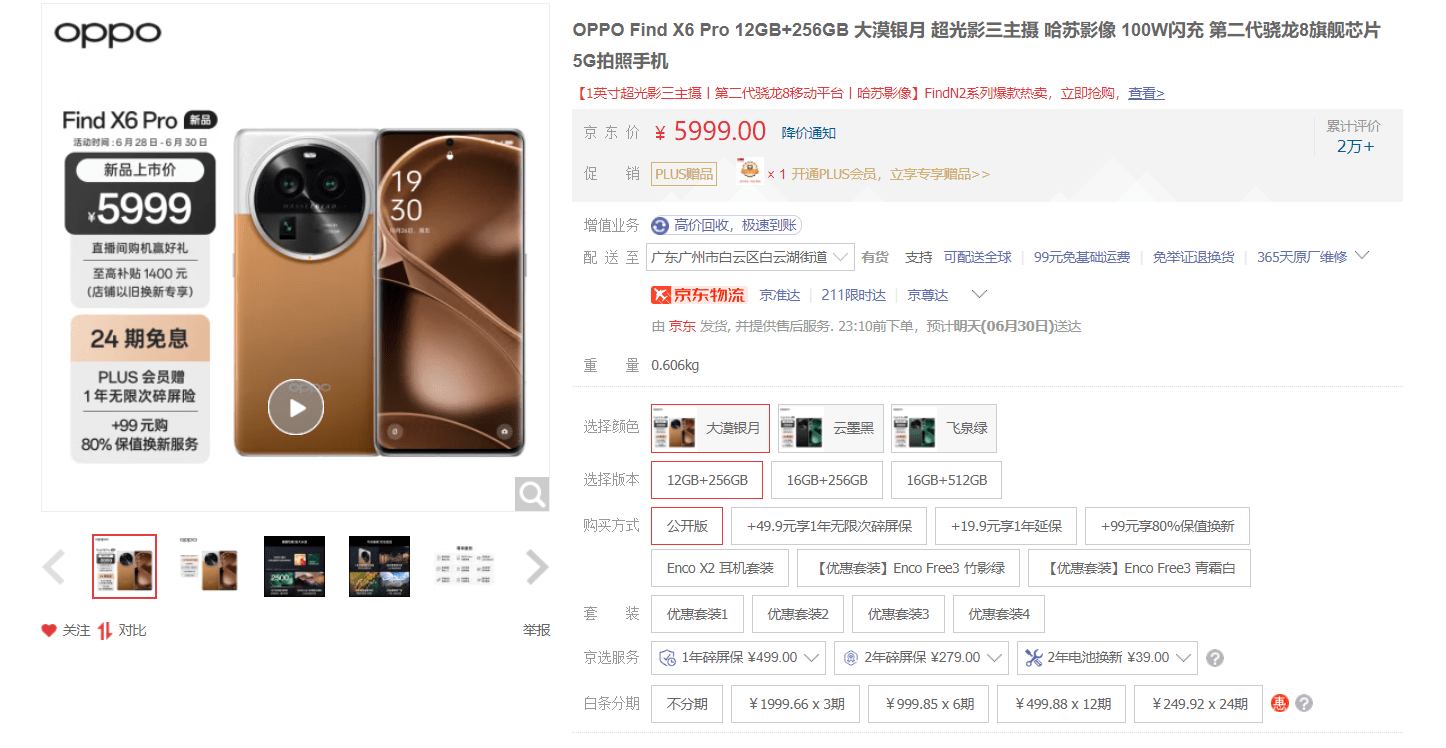Click the 查看> promotion link

coord(1146,93)
